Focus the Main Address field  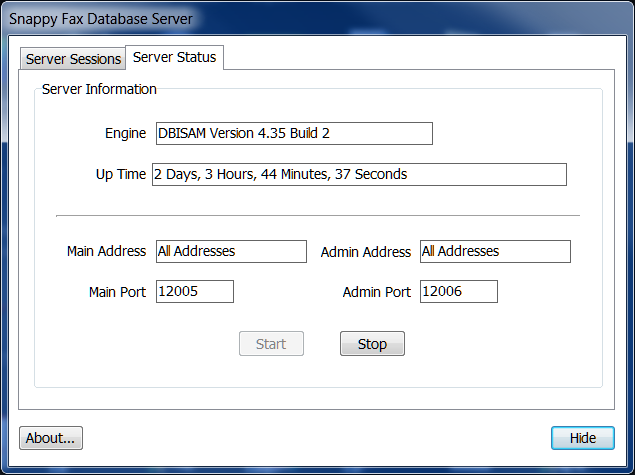click(231, 251)
